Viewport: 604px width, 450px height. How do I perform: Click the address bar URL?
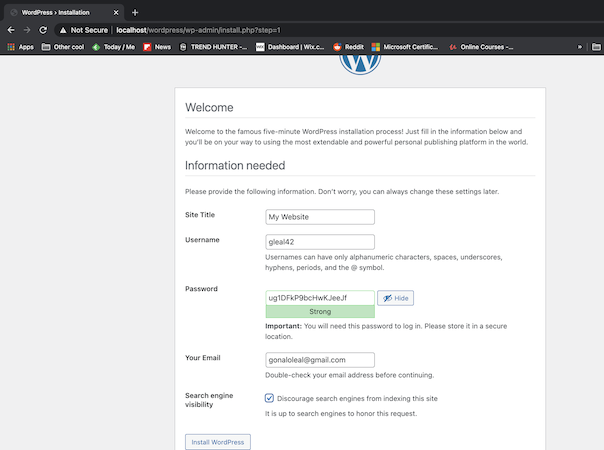198,30
